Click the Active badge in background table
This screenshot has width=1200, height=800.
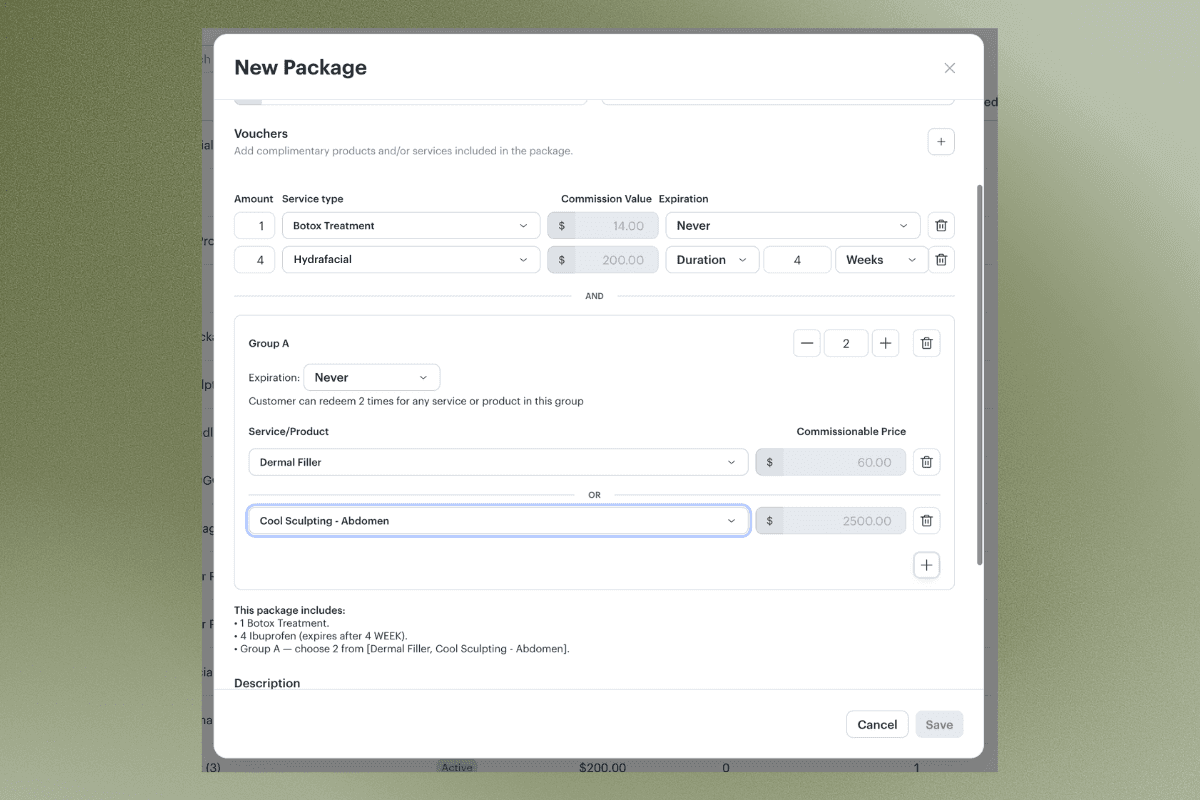click(457, 768)
